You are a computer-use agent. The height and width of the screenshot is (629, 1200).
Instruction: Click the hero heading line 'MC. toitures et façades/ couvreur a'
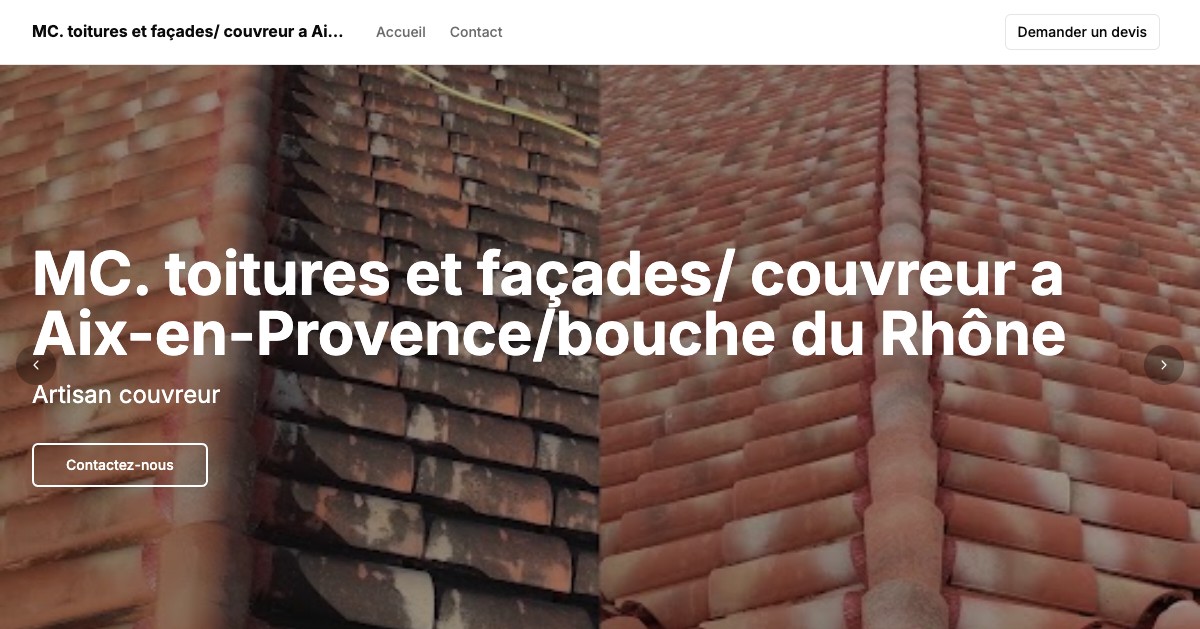tap(548, 275)
